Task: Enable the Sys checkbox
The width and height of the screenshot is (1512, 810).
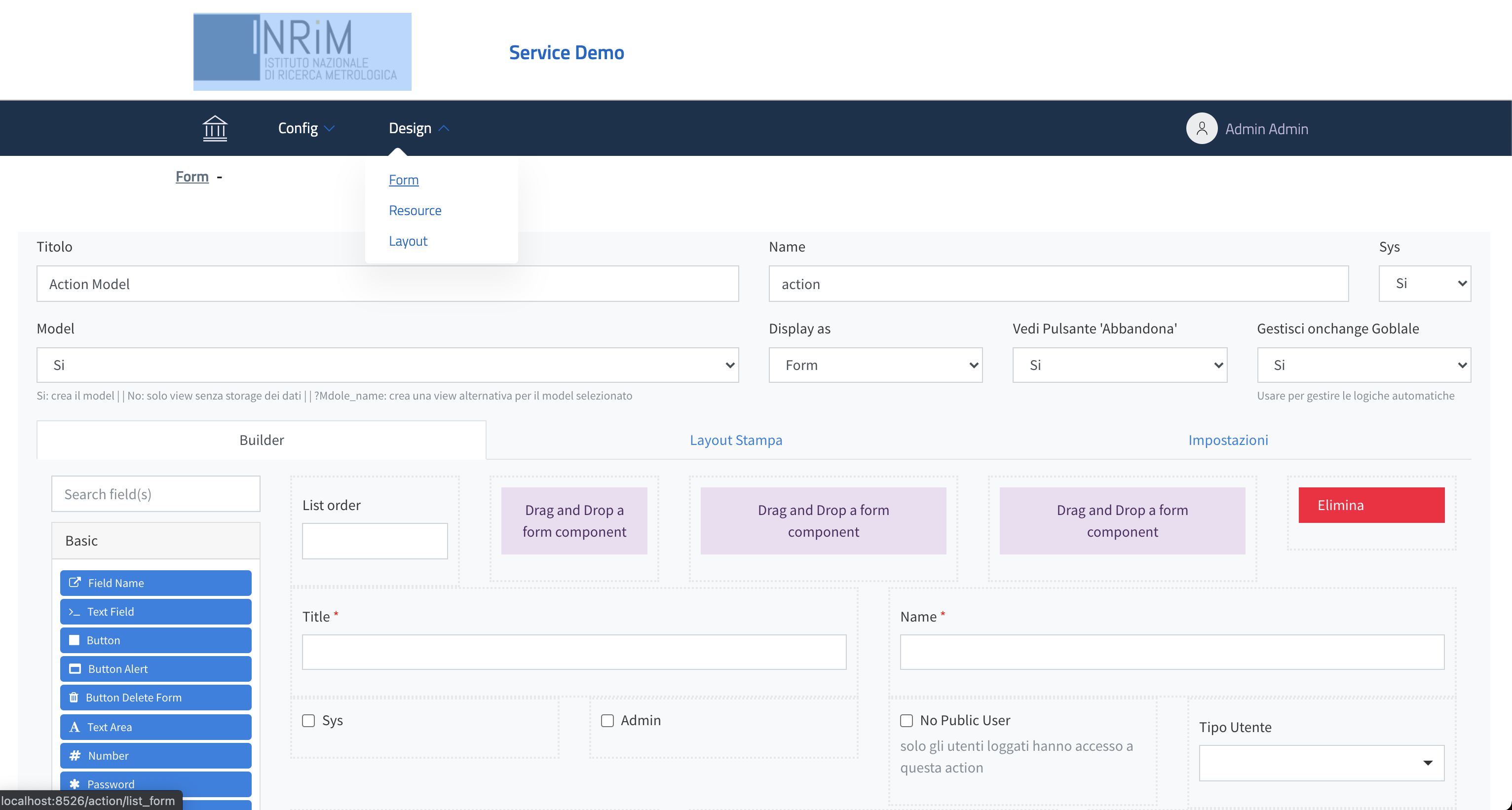Action: (308, 720)
